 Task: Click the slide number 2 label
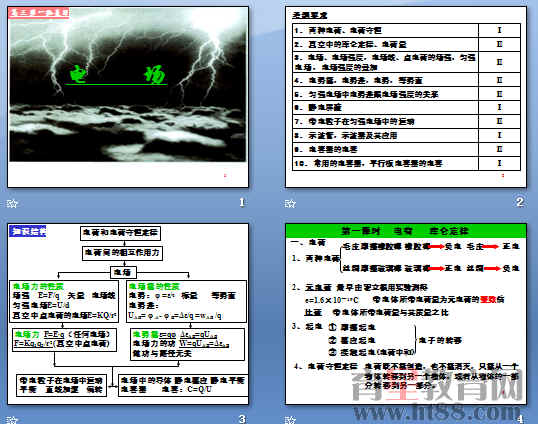coord(520,202)
